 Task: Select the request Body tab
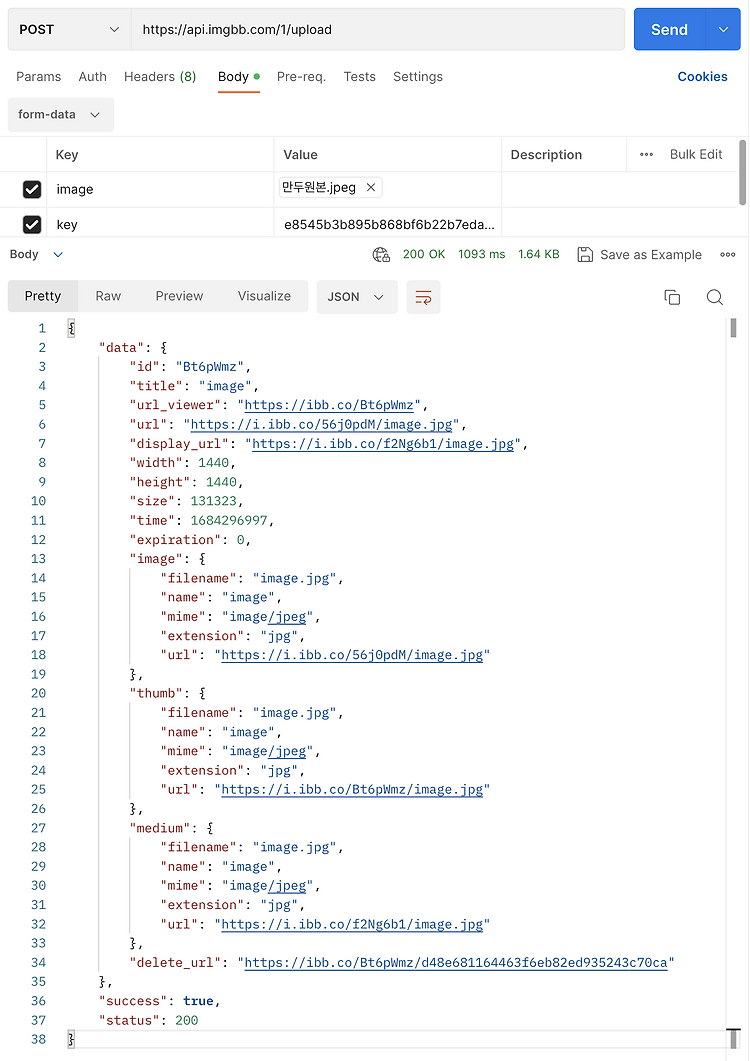[x=238, y=76]
